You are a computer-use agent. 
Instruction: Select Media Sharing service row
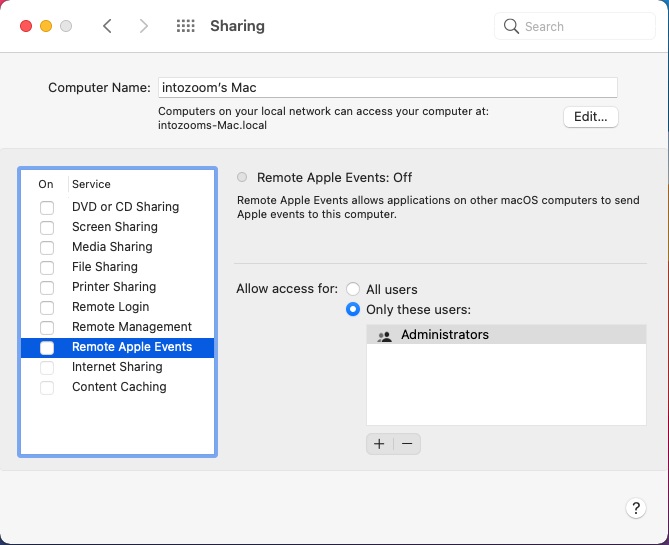pyautogui.click(x=117, y=247)
